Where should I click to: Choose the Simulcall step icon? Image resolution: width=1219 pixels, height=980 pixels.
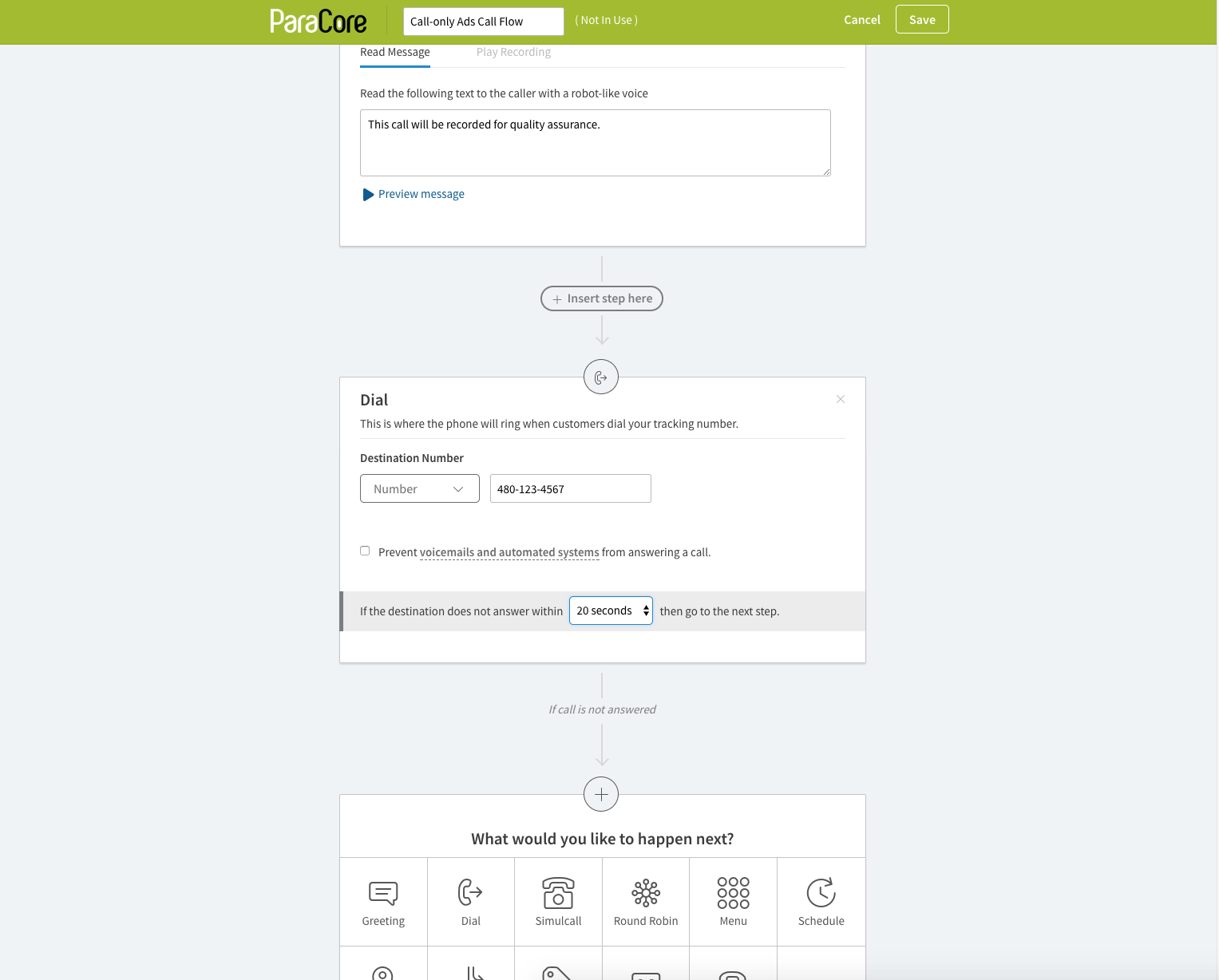coord(558,893)
